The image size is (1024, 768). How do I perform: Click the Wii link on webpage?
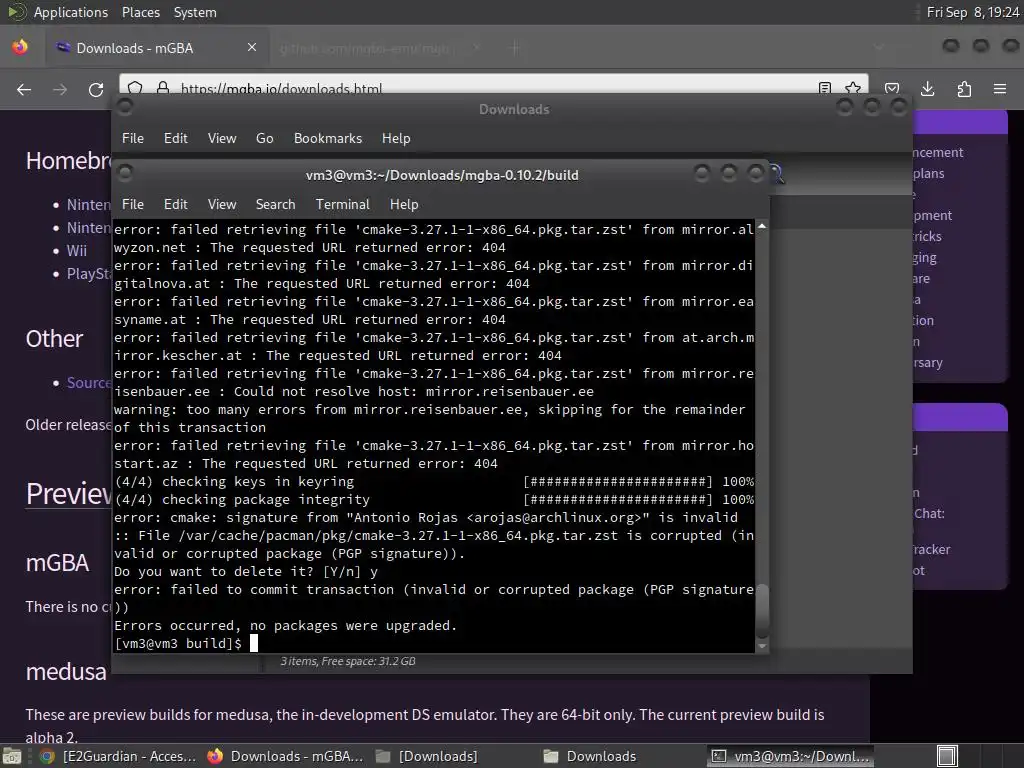coord(76,251)
